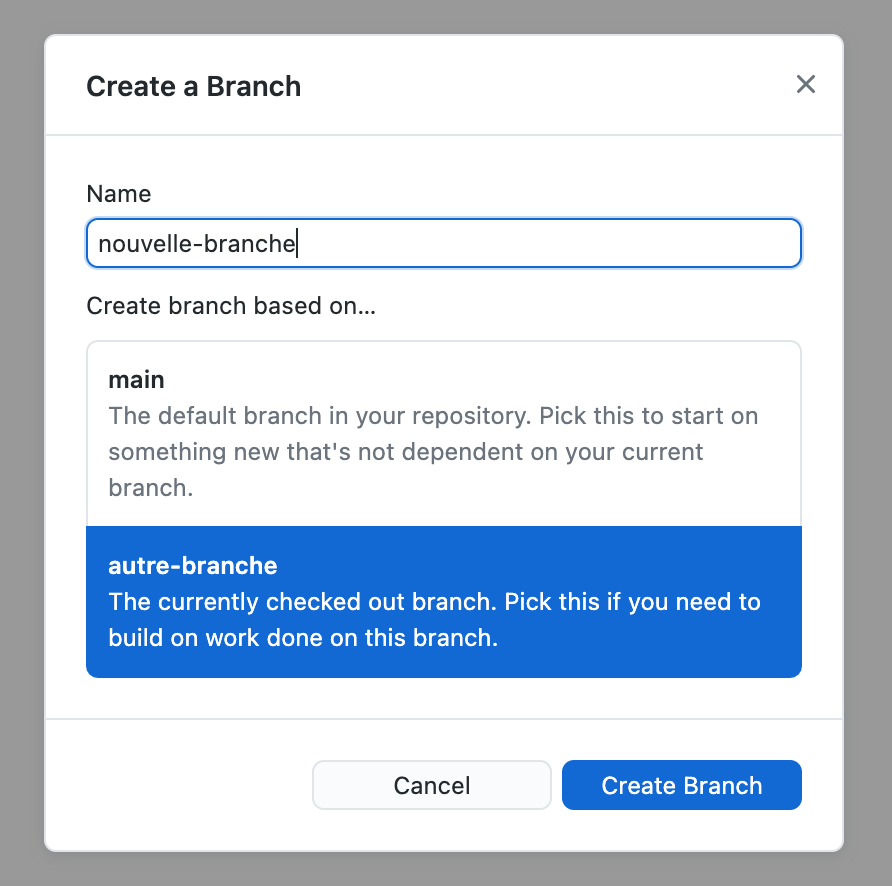Click the X icon in dialog header
The image size is (892, 886).
(x=806, y=84)
